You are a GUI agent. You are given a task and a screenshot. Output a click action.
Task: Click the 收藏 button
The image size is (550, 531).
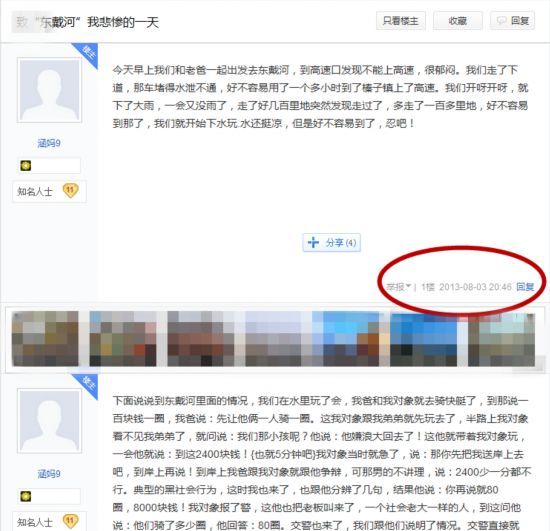click(x=458, y=21)
